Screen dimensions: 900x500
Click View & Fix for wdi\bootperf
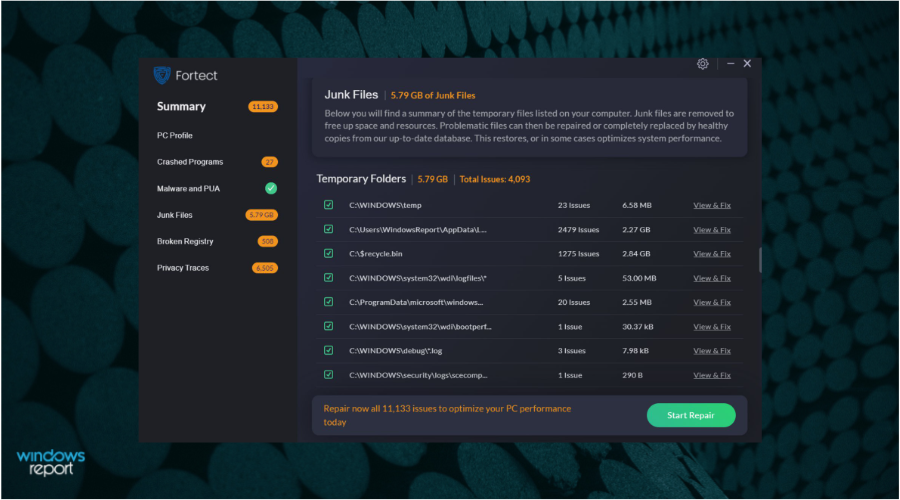tap(712, 327)
